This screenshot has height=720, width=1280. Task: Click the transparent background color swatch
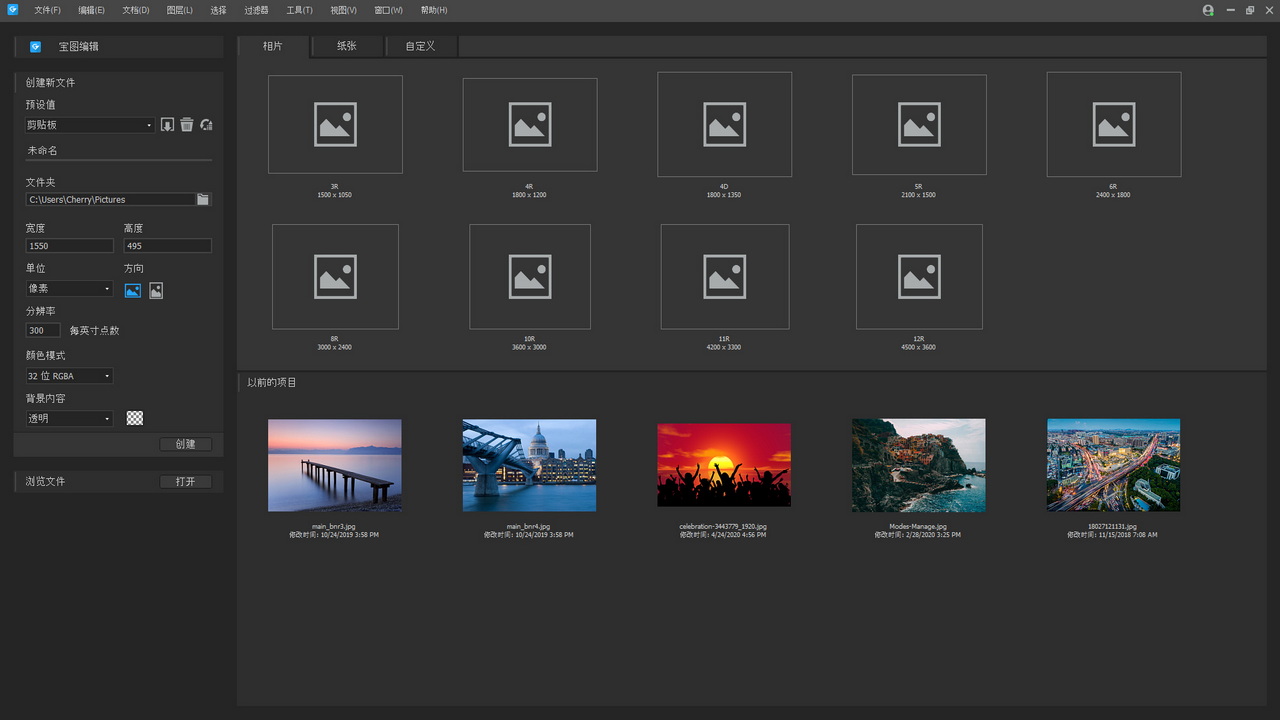tap(135, 419)
